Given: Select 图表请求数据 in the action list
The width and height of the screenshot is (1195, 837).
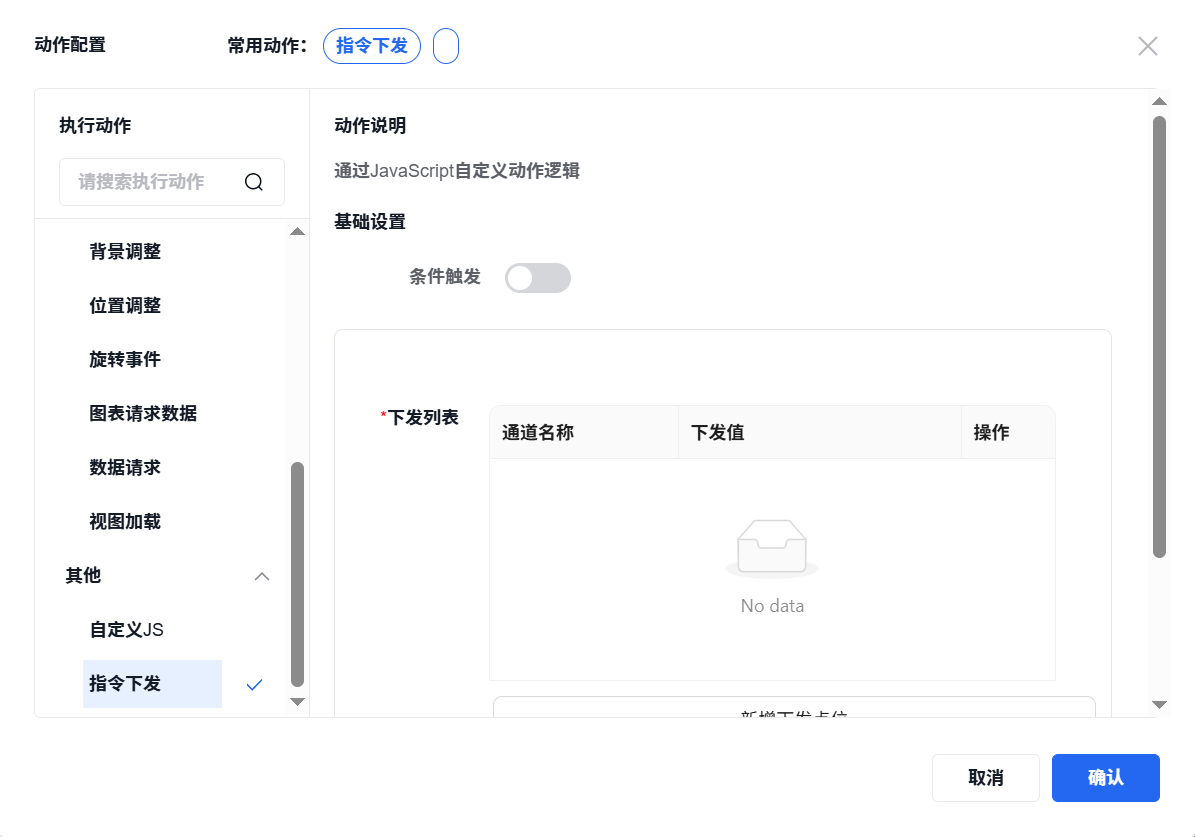Looking at the screenshot, I should coord(143,413).
